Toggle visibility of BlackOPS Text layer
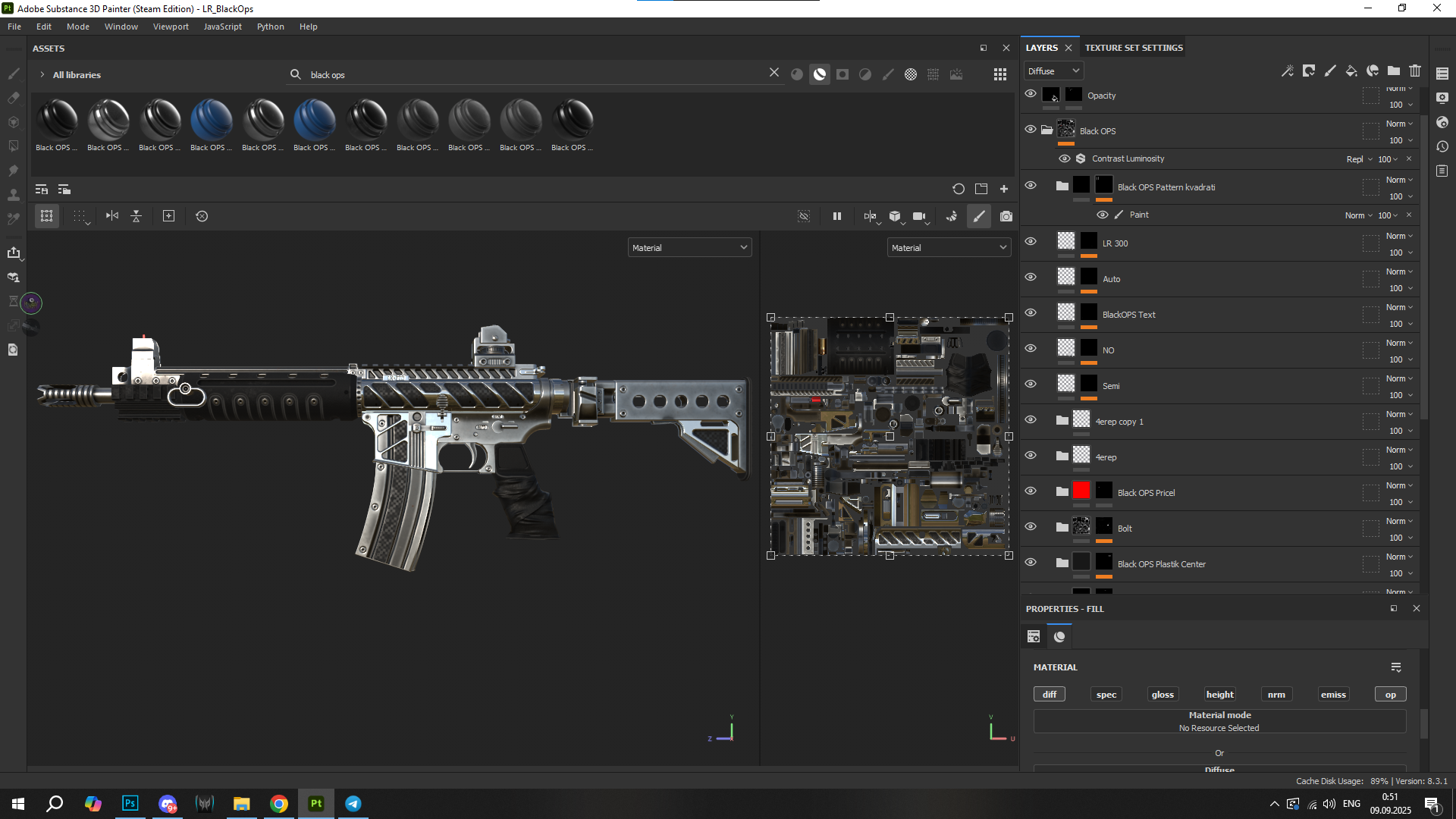The width and height of the screenshot is (1456, 819). click(1031, 312)
